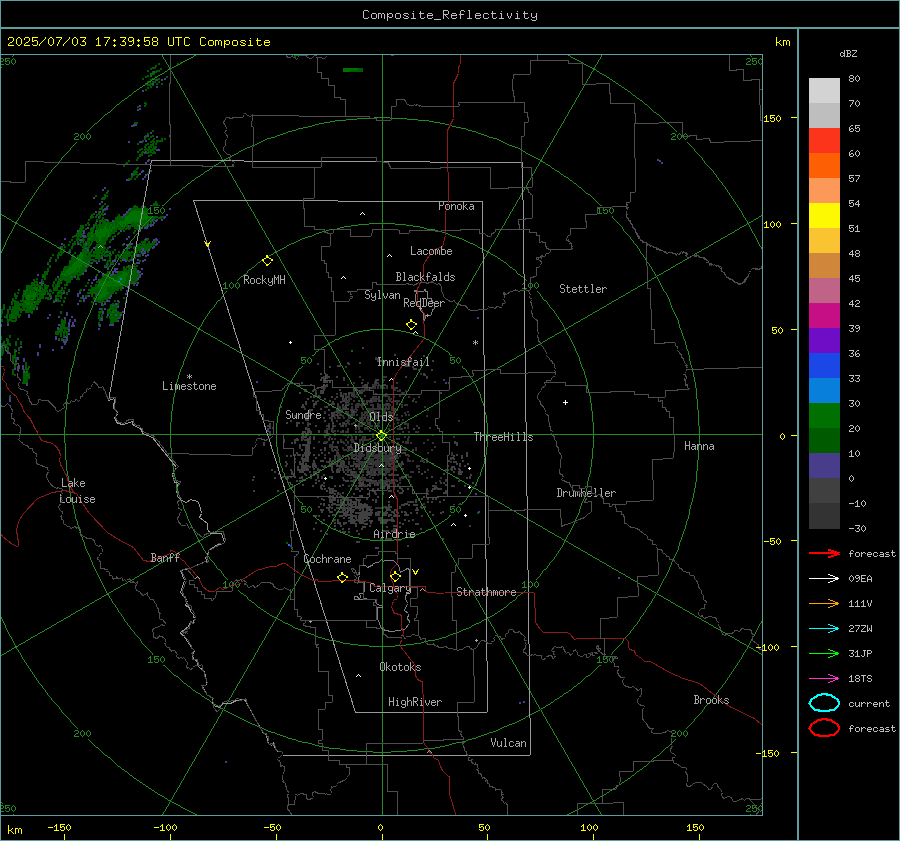The image size is (900, 841).
Task: Click the RedDeer city label
Action: (x=424, y=303)
